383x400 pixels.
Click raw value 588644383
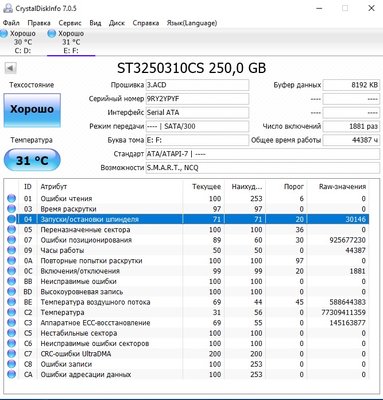pos(348,302)
